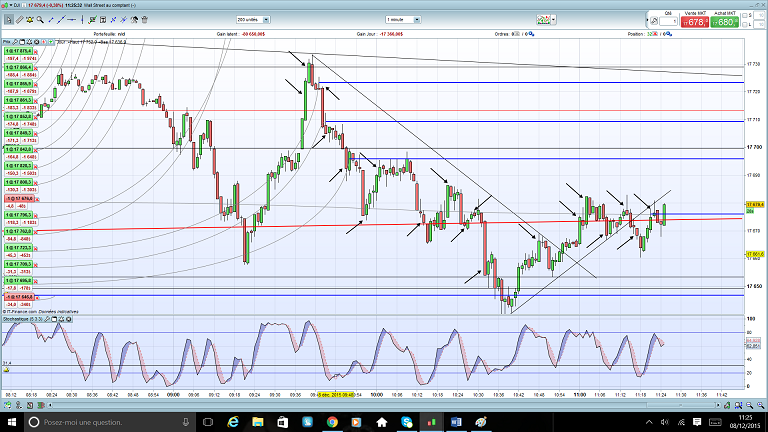Click the green plus icon on the Prix panel
Image resolution: width=768 pixels, height=432 pixels.
(50, 42)
